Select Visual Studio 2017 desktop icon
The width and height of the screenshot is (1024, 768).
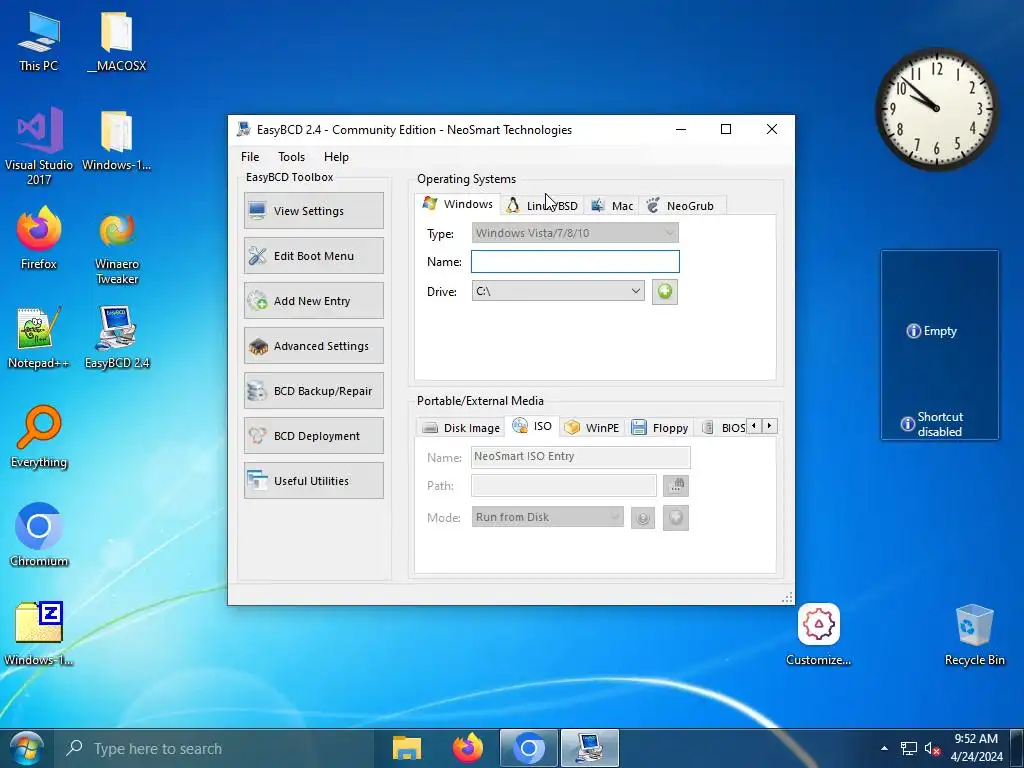pos(39,147)
